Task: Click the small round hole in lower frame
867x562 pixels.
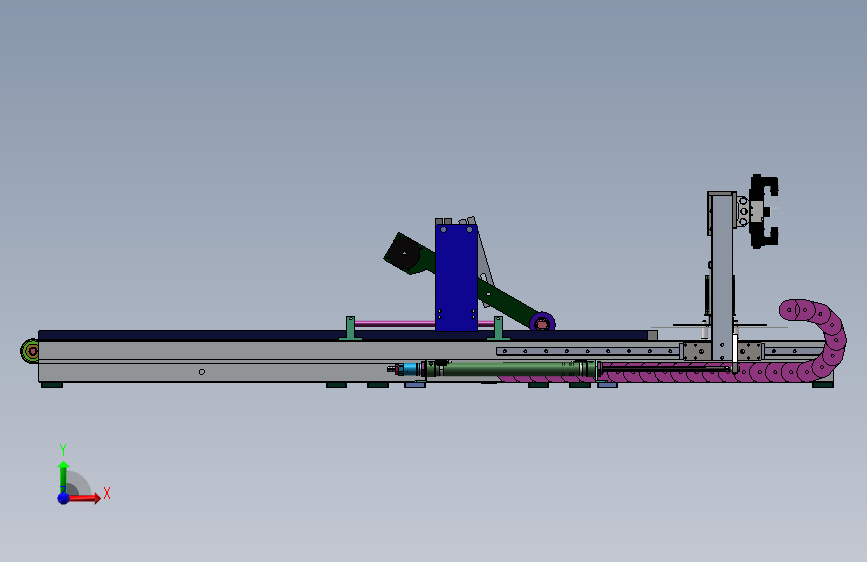Action: [202, 372]
